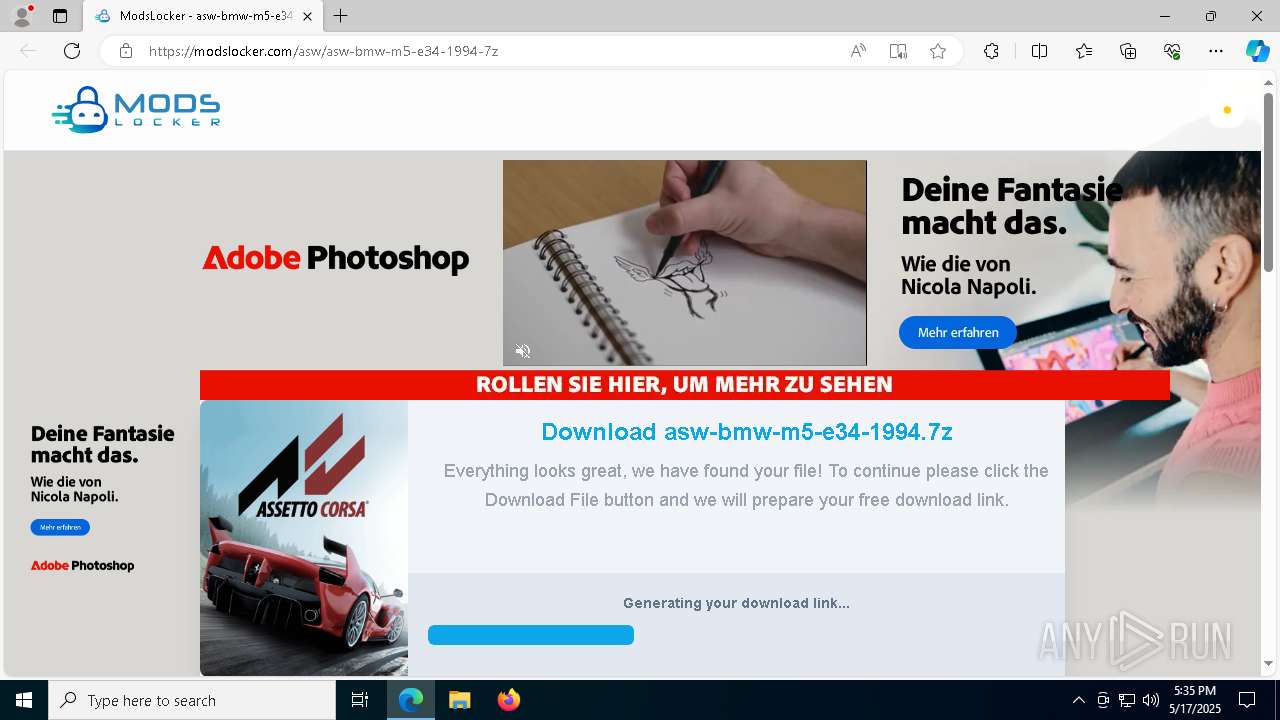Click the Mehr erfahren button in top banner
Image resolution: width=1280 pixels, height=720 pixels.
pyautogui.click(x=958, y=332)
